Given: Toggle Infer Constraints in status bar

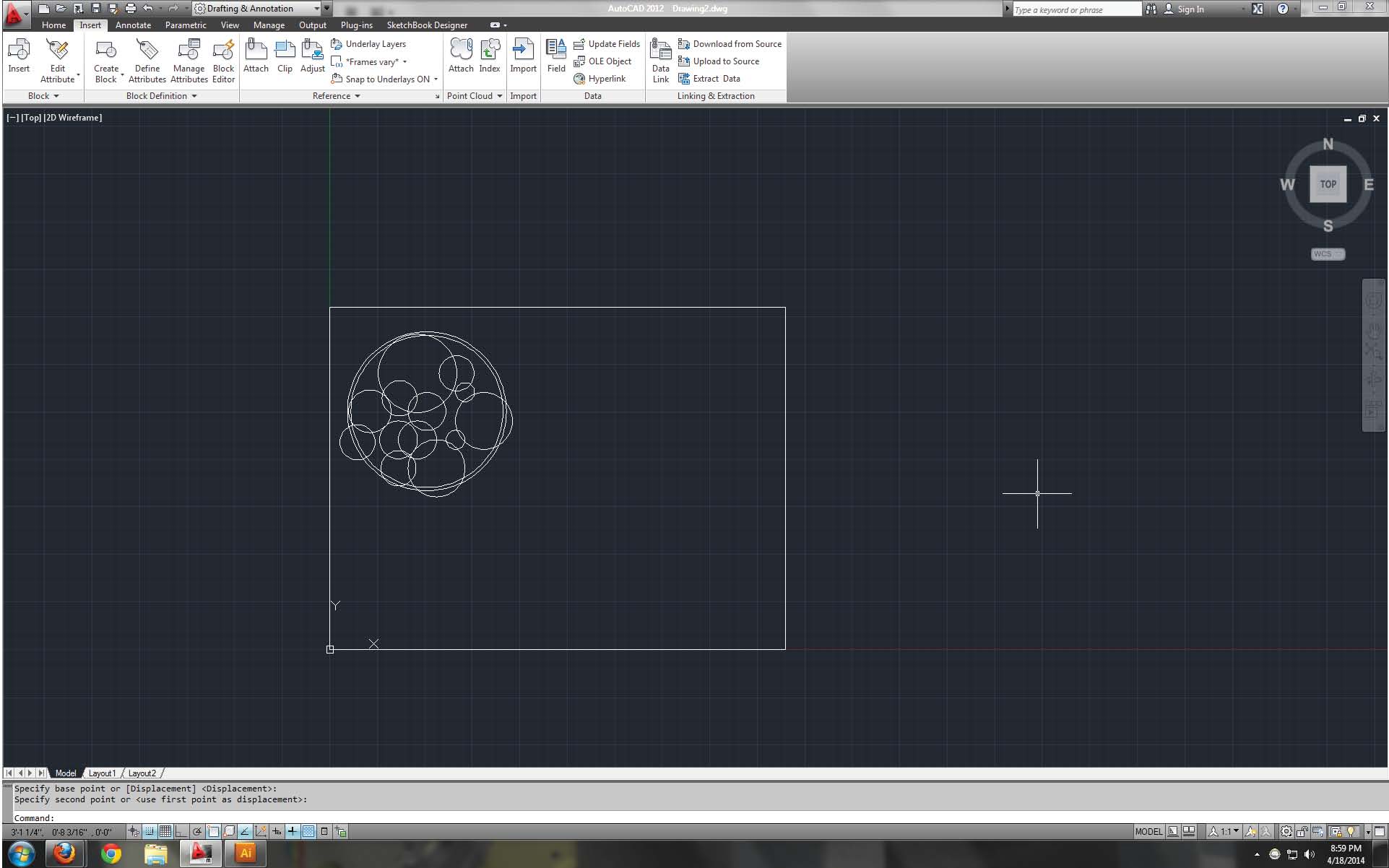Looking at the screenshot, I should (x=134, y=831).
